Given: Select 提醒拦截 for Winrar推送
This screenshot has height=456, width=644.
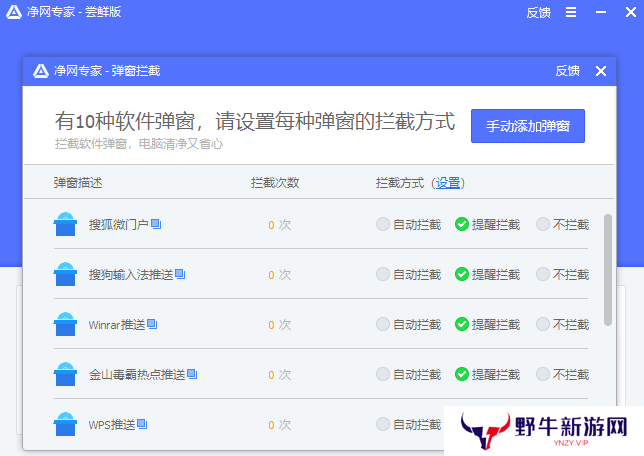Looking at the screenshot, I should pyautogui.click(x=488, y=324).
